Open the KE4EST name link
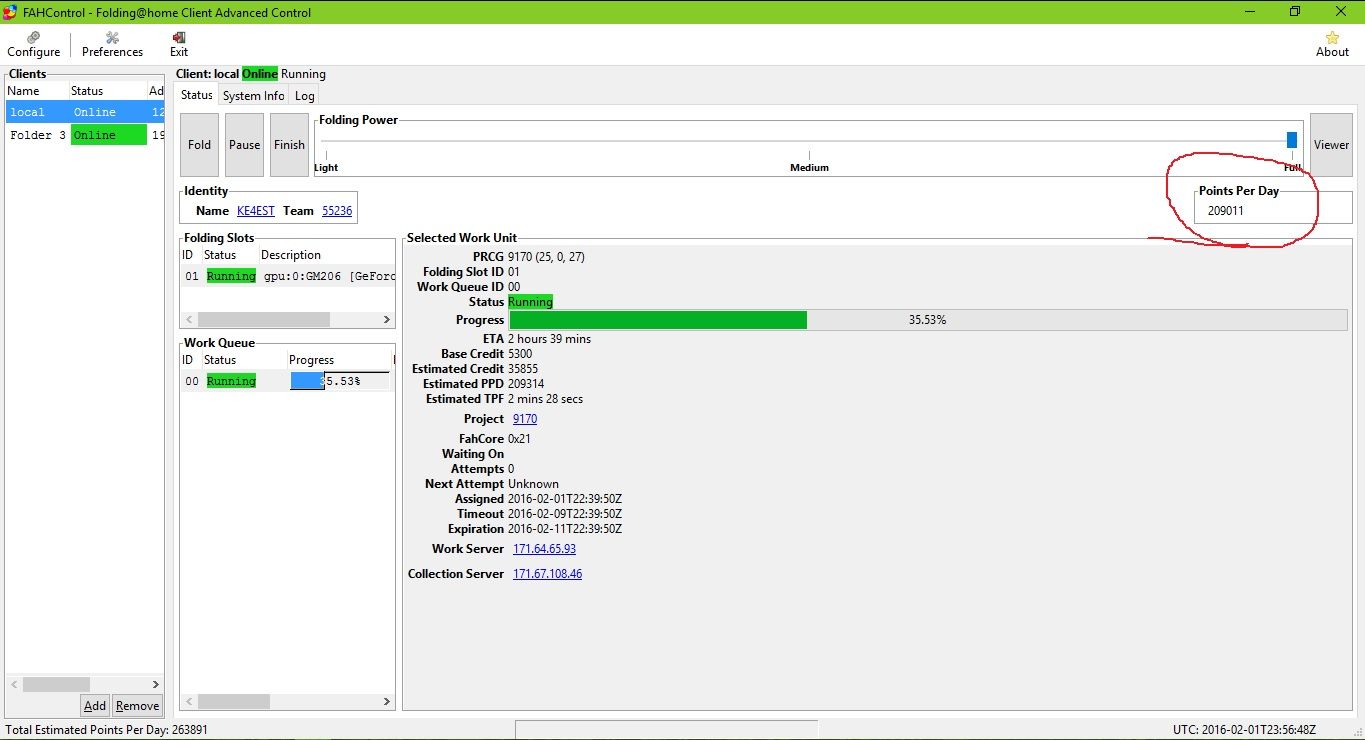This screenshot has height=740, width=1365. pyautogui.click(x=254, y=211)
